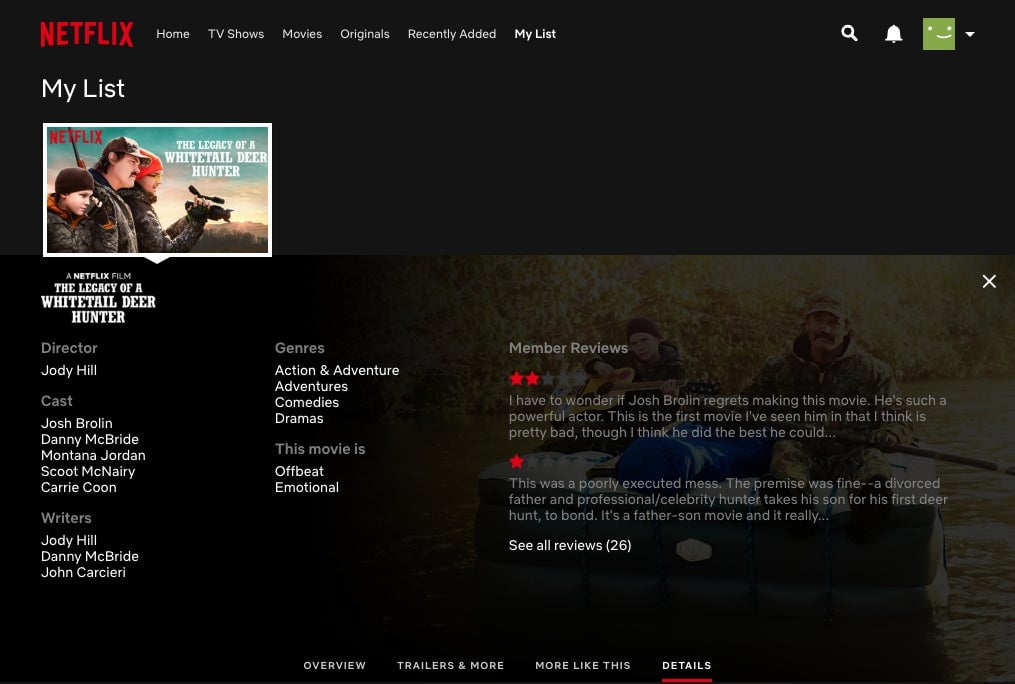Click cast member Carrie Coon
Image resolution: width=1015 pixels, height=684 pixels.
pos(78,487)
